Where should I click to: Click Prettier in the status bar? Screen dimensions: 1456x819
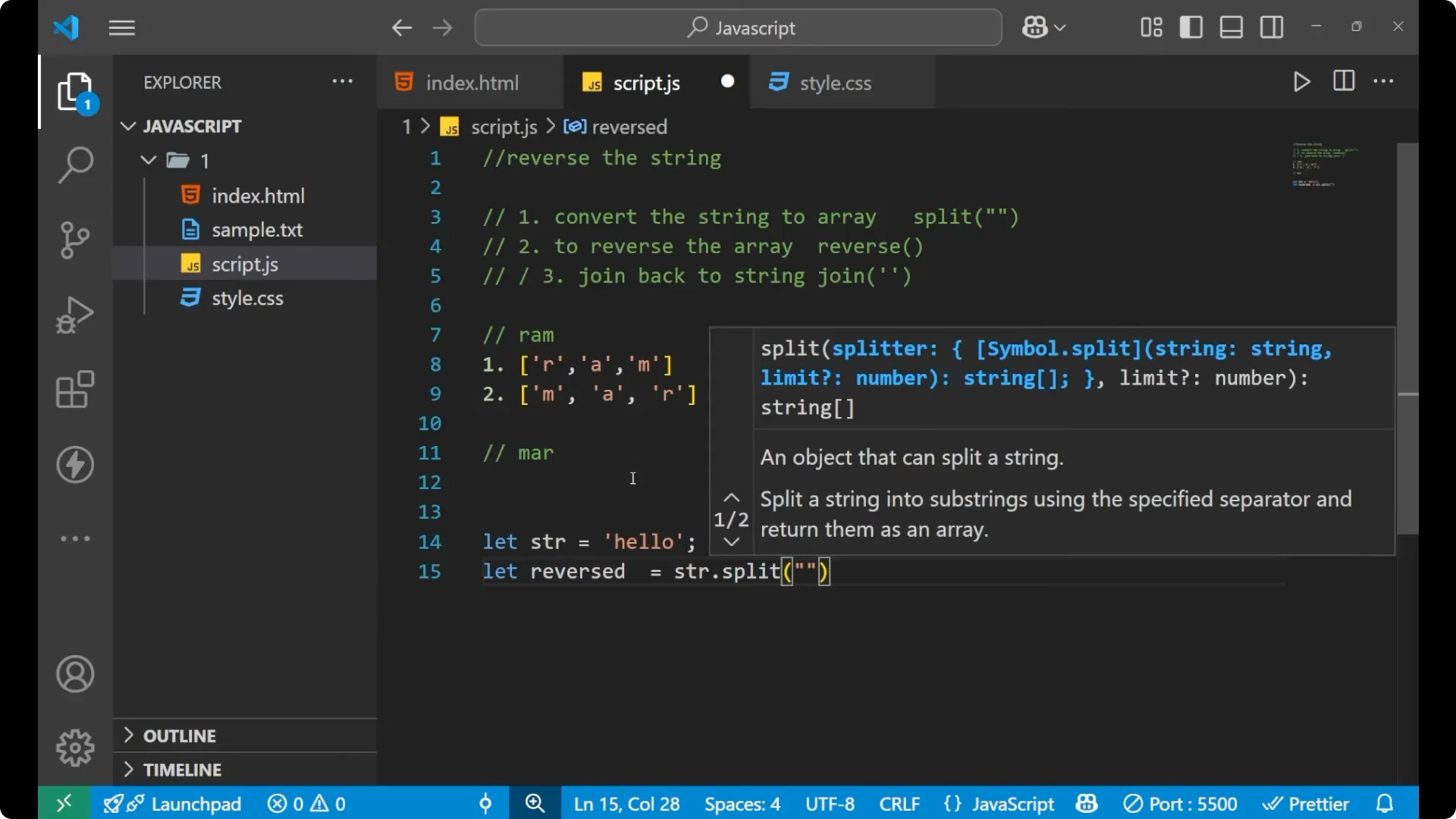click(1307, 803)
